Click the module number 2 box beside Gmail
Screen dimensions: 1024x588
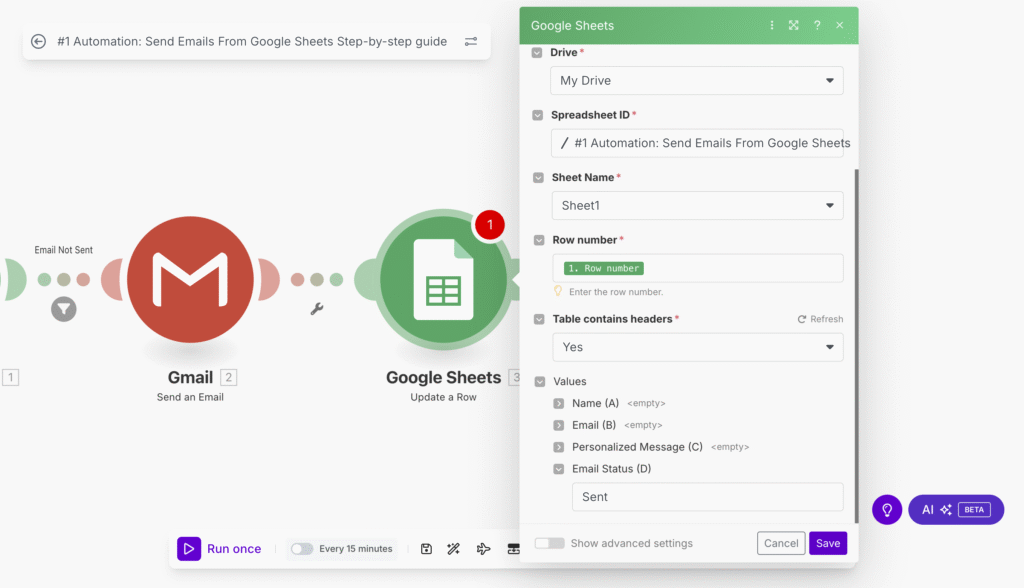pyautogui.click(x=229, y=377)
